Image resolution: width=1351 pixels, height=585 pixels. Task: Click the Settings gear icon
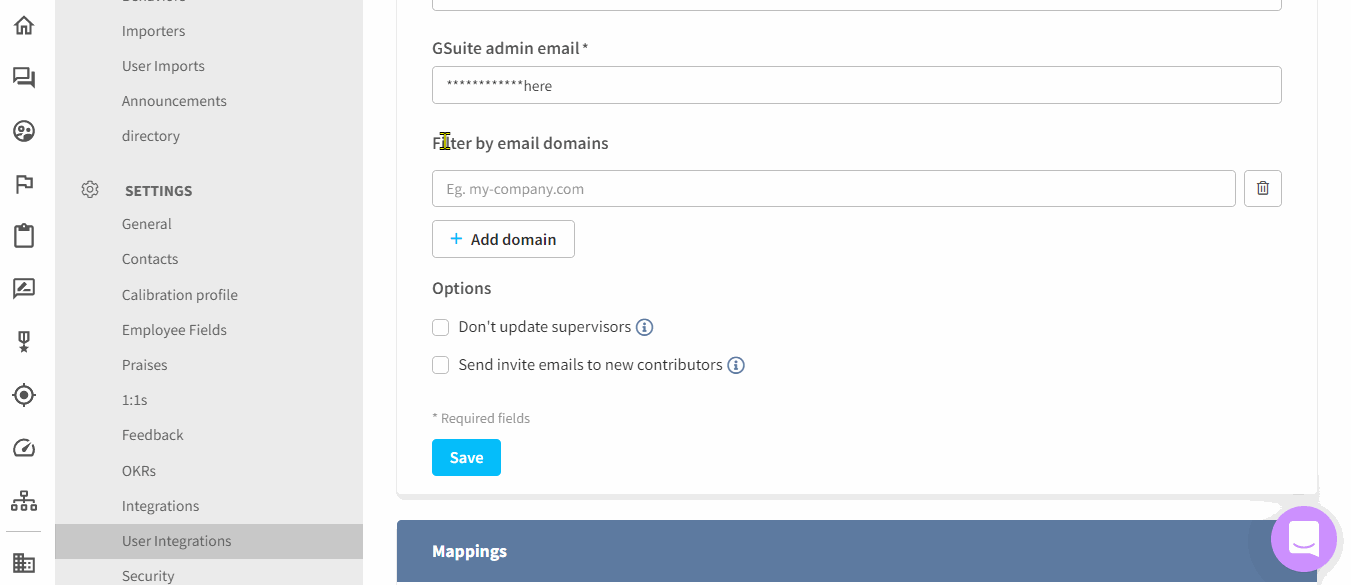coord(89,189)
